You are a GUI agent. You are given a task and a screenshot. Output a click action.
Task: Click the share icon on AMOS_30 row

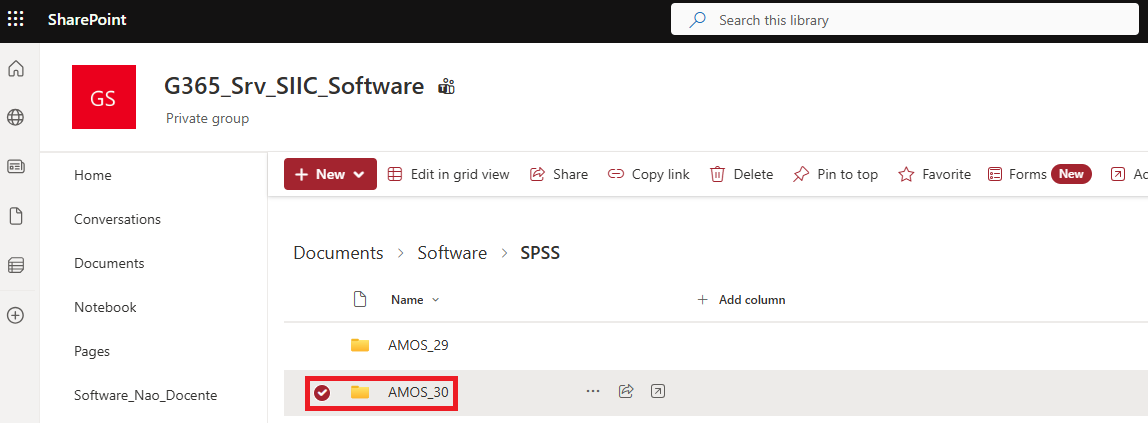[x=626, y=391]
